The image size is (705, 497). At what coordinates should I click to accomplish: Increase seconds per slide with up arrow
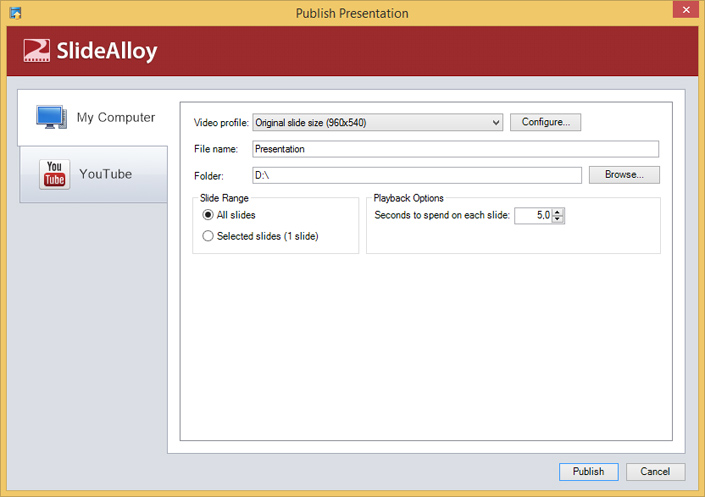pos(558,212)
